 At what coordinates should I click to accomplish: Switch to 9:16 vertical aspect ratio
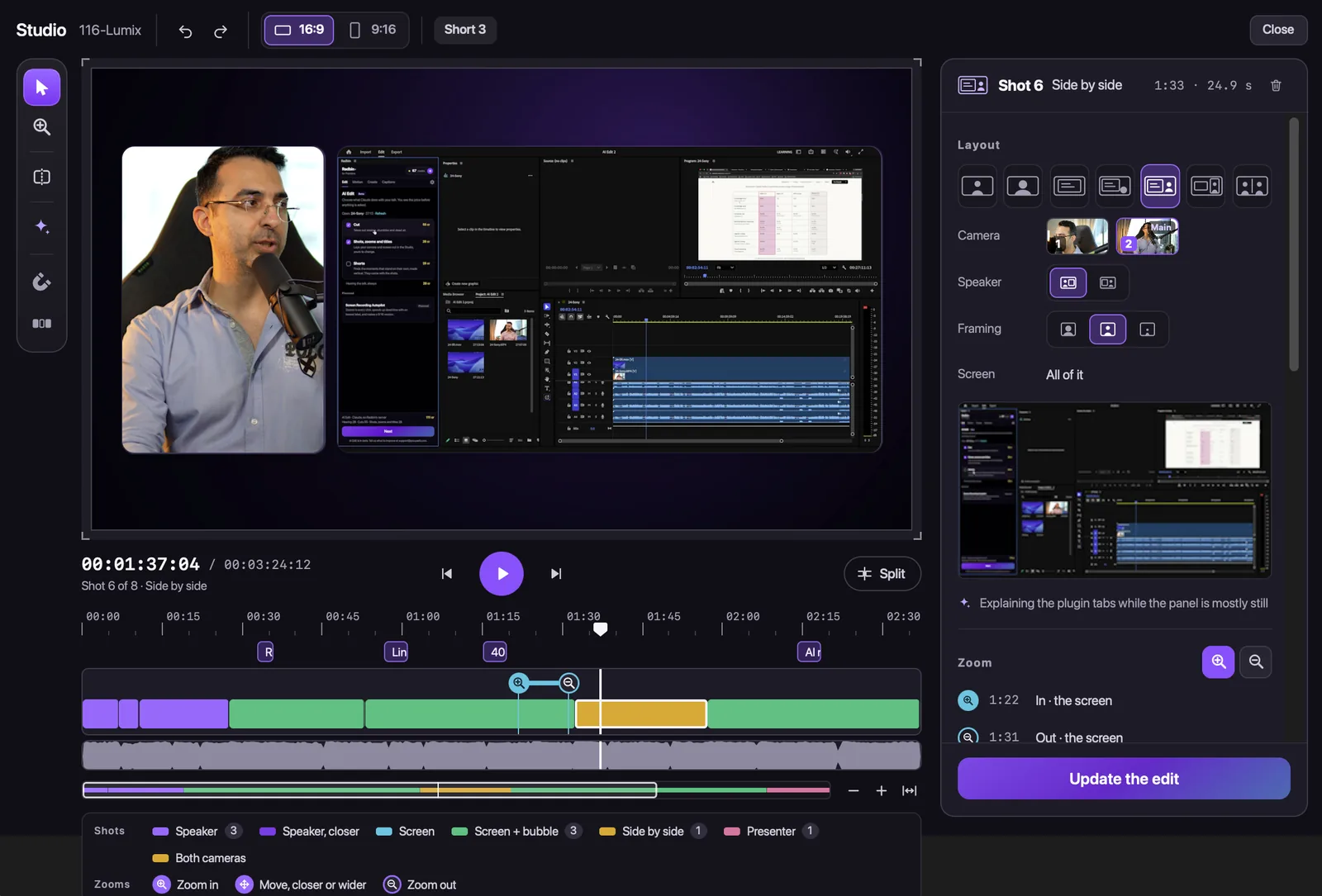(373, 30)
